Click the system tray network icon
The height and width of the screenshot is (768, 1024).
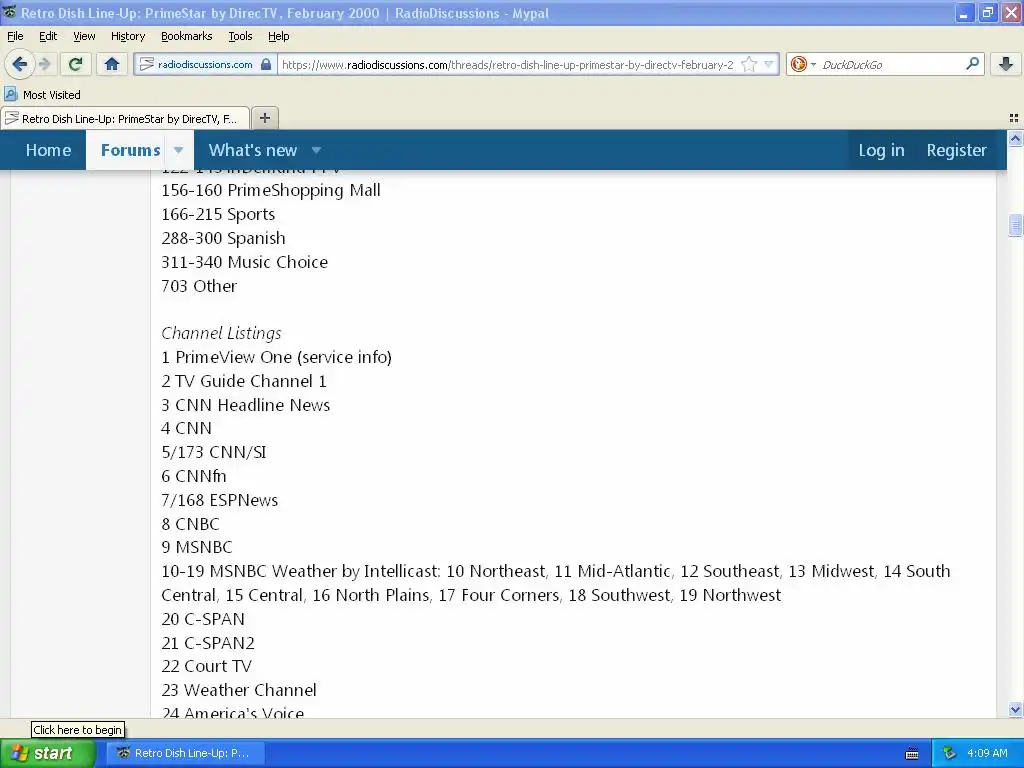click(949, 753)
